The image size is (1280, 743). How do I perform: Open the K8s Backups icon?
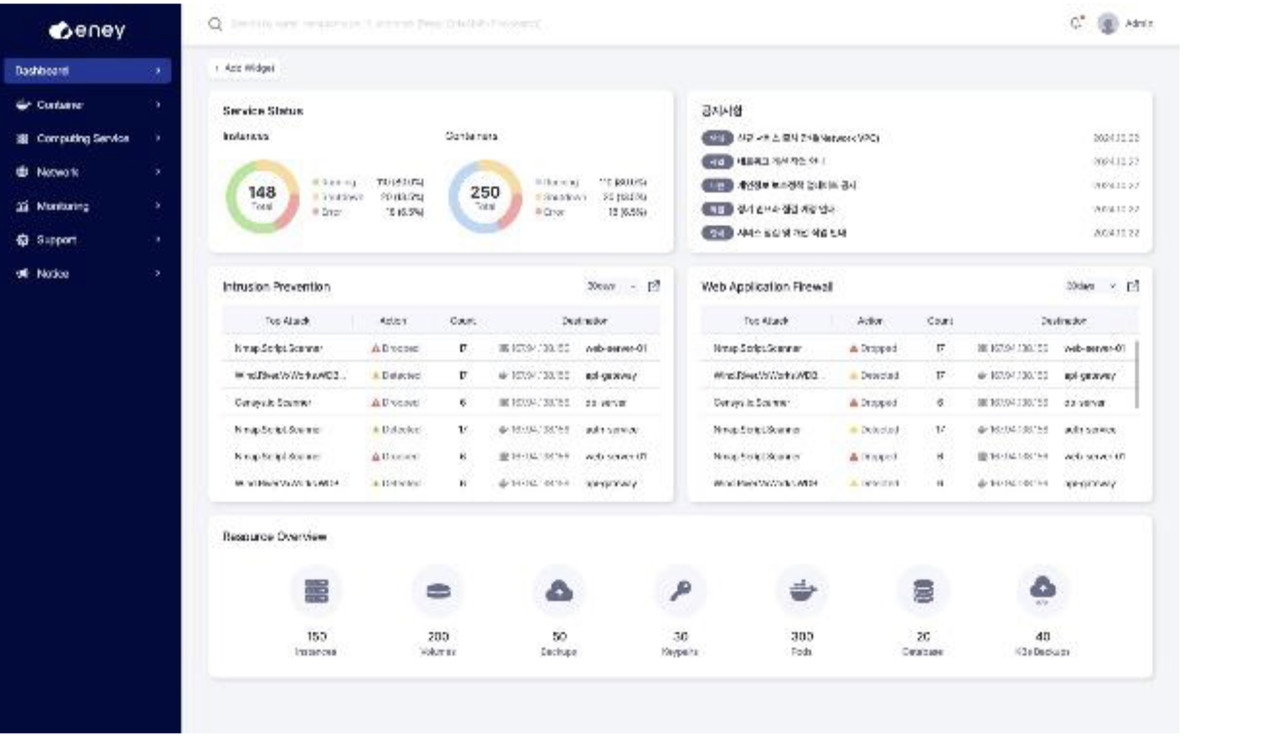pyautogui.click(x=1043, y=591)
